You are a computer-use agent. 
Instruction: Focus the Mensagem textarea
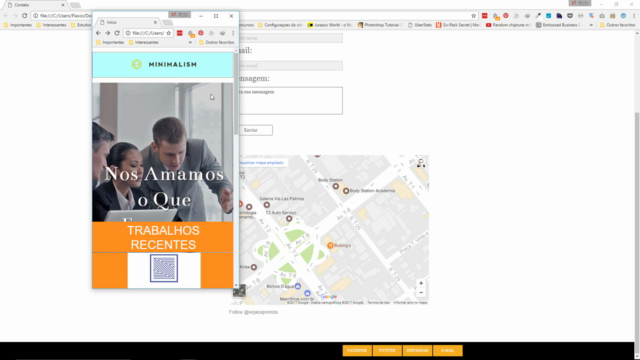(290, 100)
